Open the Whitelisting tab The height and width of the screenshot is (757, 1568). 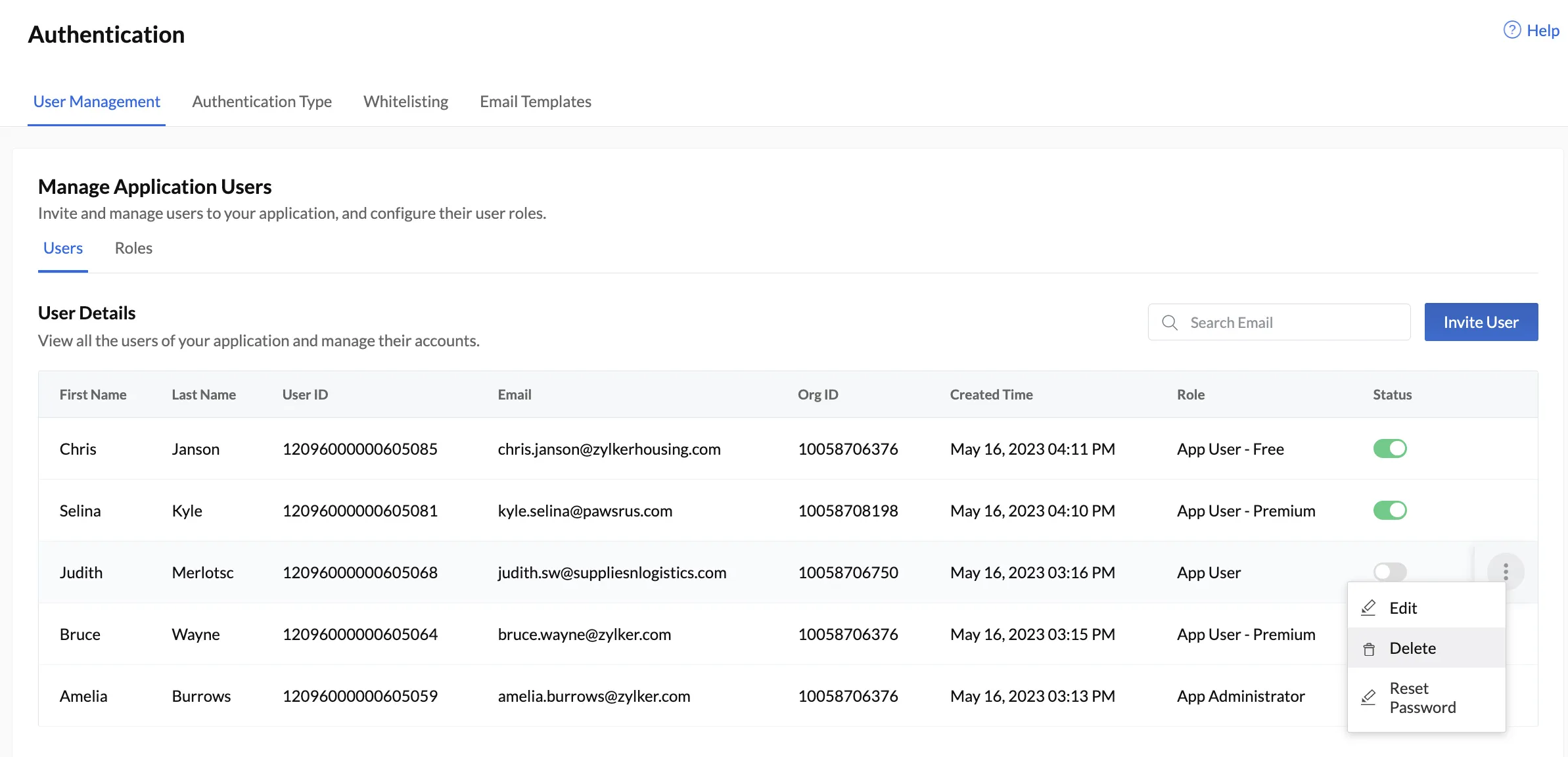[405, 102]
